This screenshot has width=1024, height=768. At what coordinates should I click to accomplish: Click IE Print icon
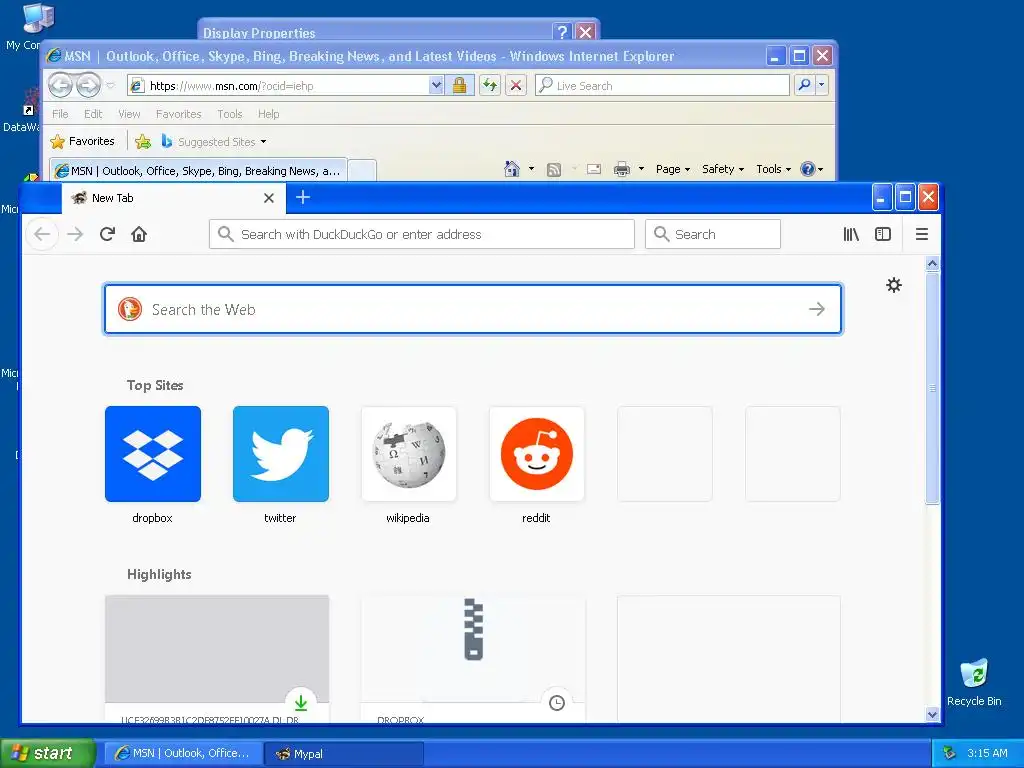coord(622,169)
